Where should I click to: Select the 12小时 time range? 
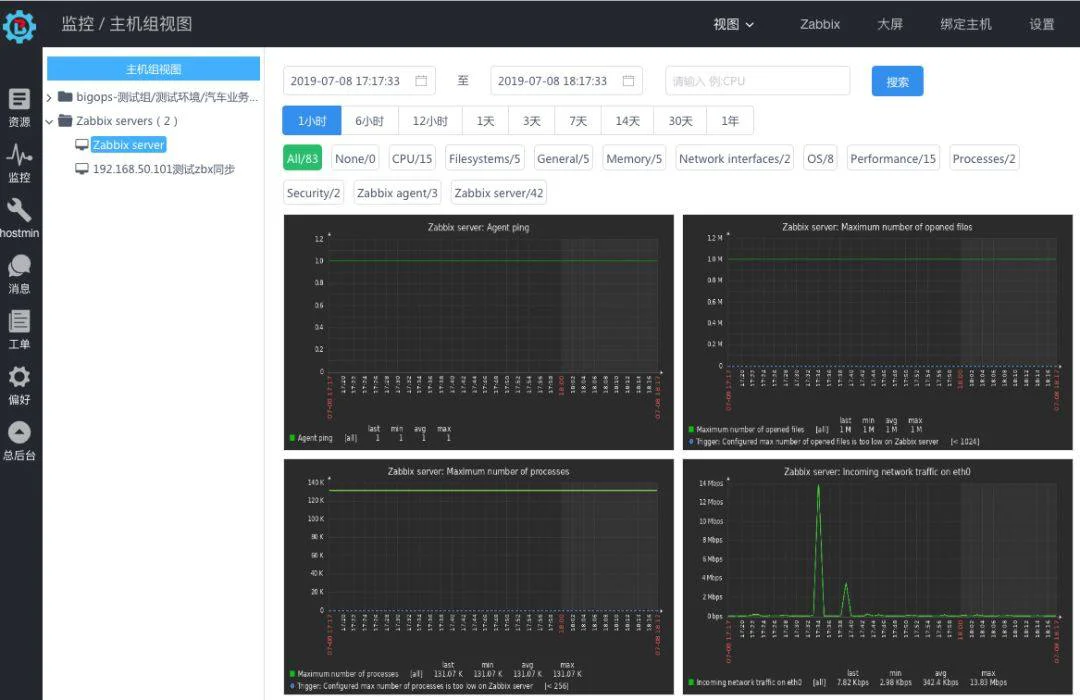(x=430, y=121)
